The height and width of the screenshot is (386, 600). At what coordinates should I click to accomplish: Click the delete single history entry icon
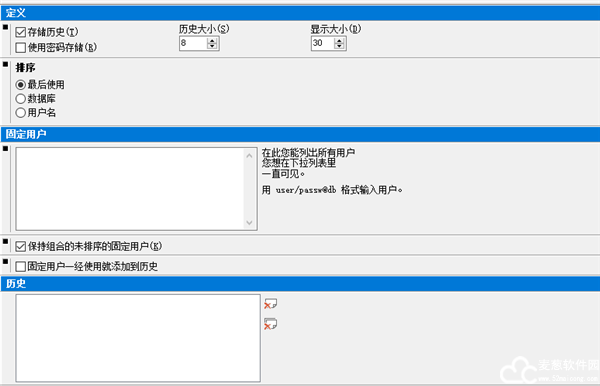click(271, 304)
